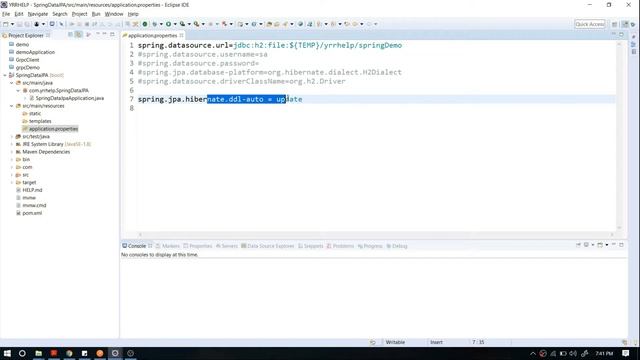The height and width of the screenshot is (360, 640).
Task: Click the Eclipse taskbar icon
Action: pyautogui.click(x=115, y=353)
